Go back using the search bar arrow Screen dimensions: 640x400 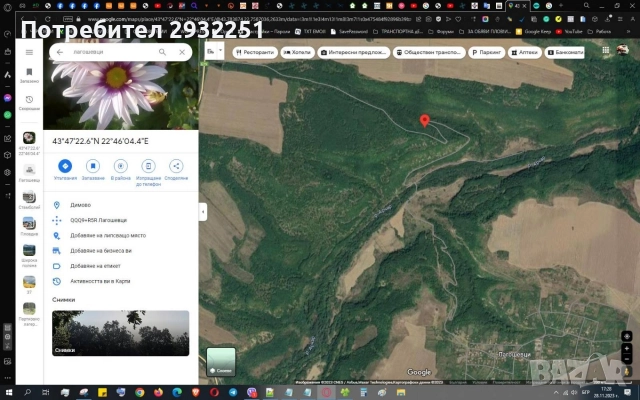[60, 52]
